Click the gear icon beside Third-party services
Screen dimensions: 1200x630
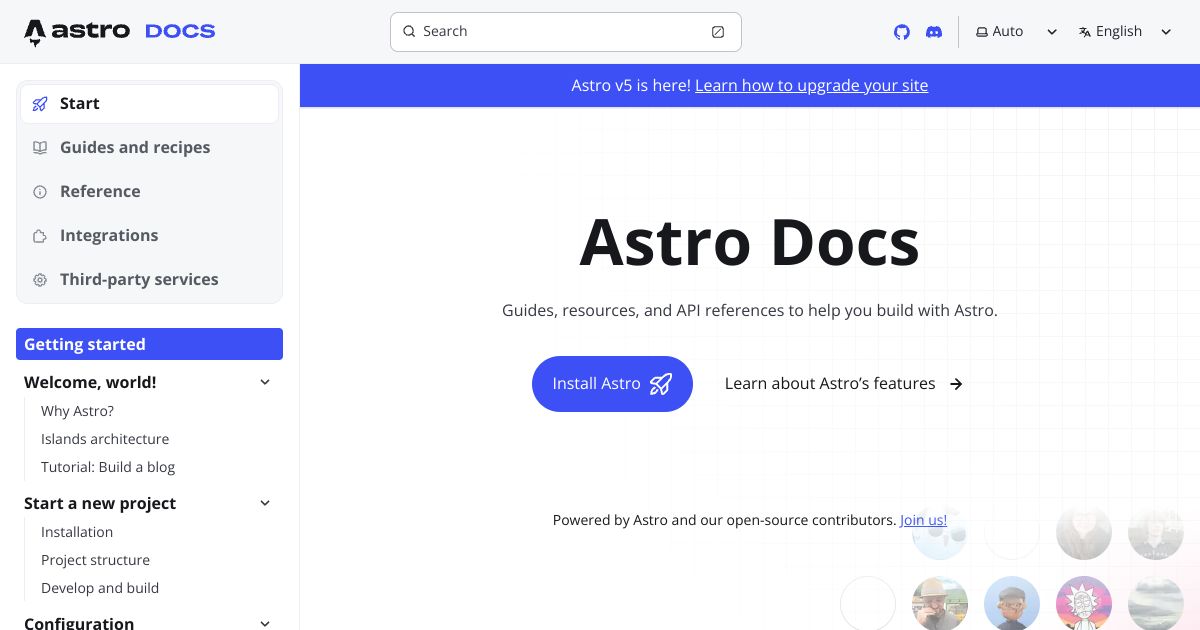click(40, 280)
